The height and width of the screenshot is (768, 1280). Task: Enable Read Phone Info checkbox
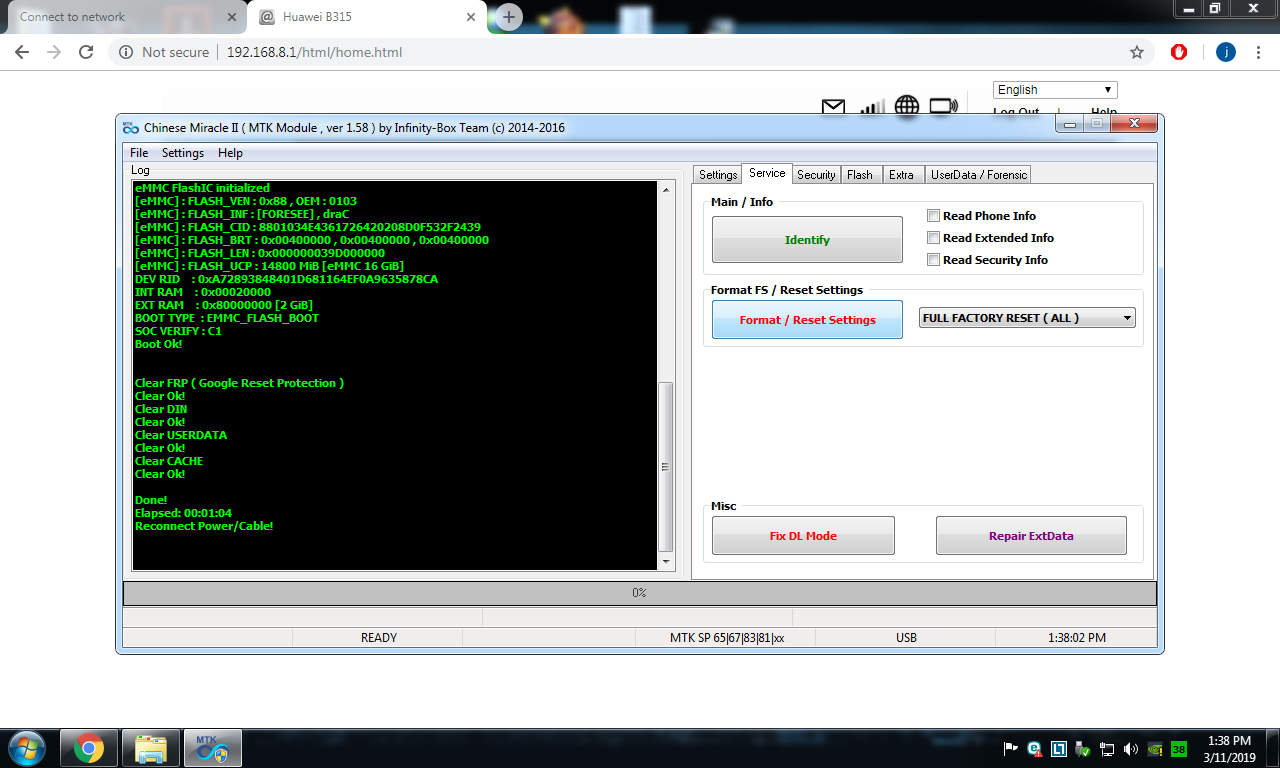(x=933, y=216)
